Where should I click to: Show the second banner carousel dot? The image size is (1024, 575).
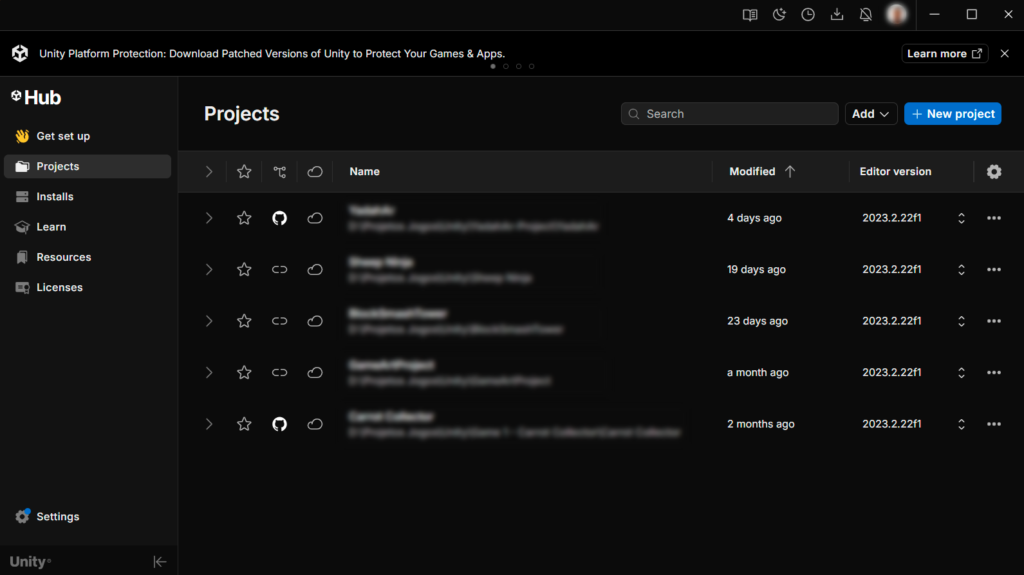[x=505, y=66]
